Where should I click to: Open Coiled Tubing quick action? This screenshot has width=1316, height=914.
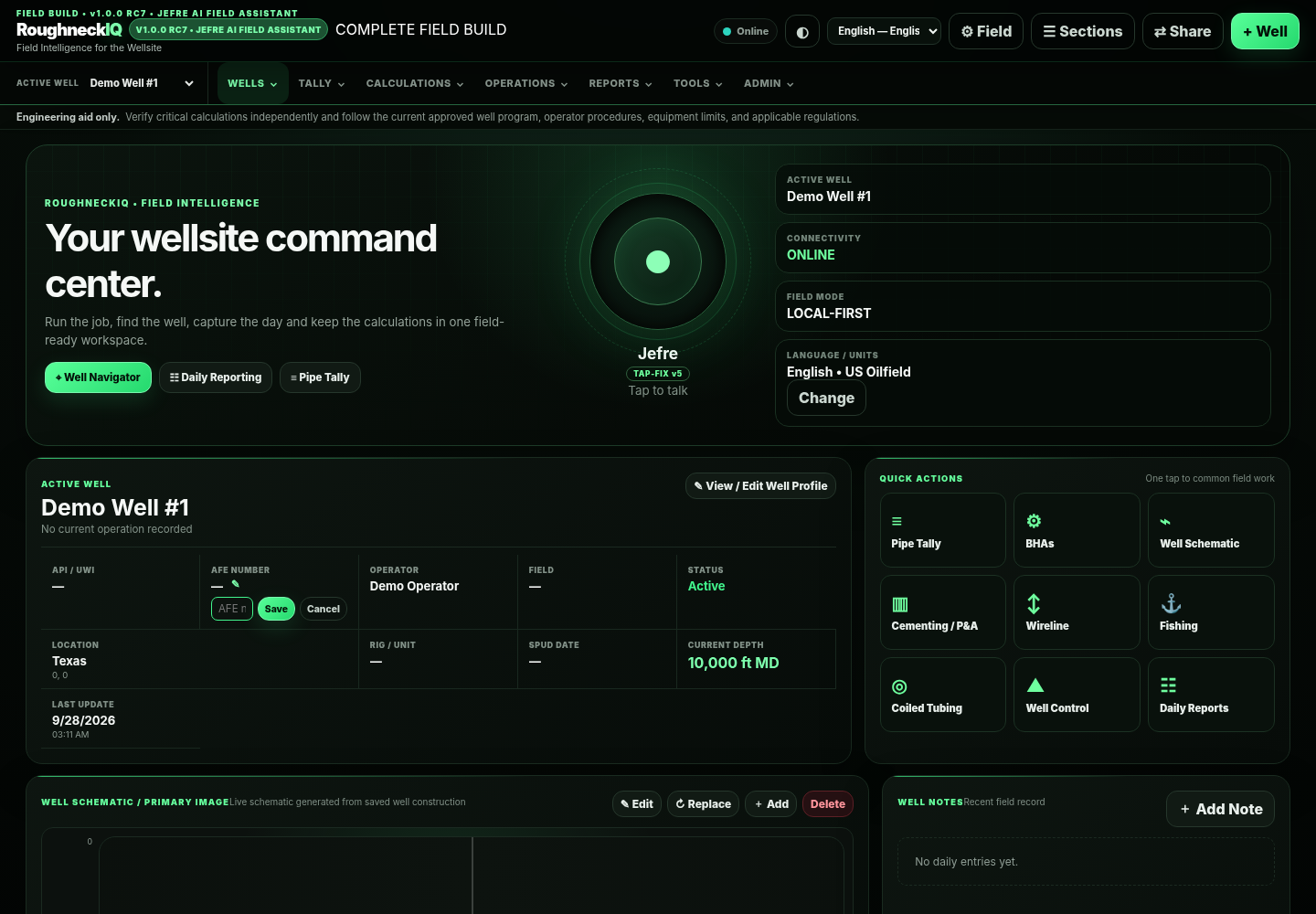click(942, 695)
